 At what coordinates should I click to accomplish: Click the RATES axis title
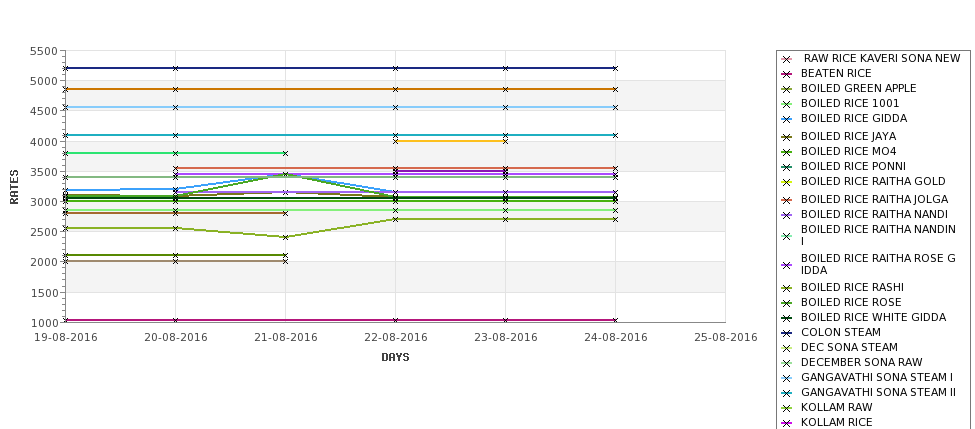tap(14, 187)
